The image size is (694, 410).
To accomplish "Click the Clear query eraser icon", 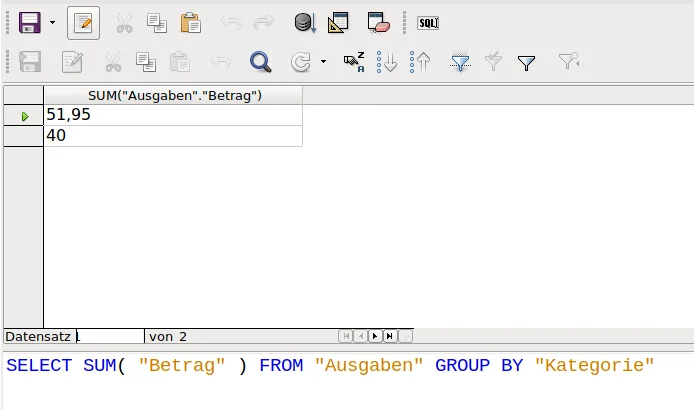I will (x=378, y=23).
